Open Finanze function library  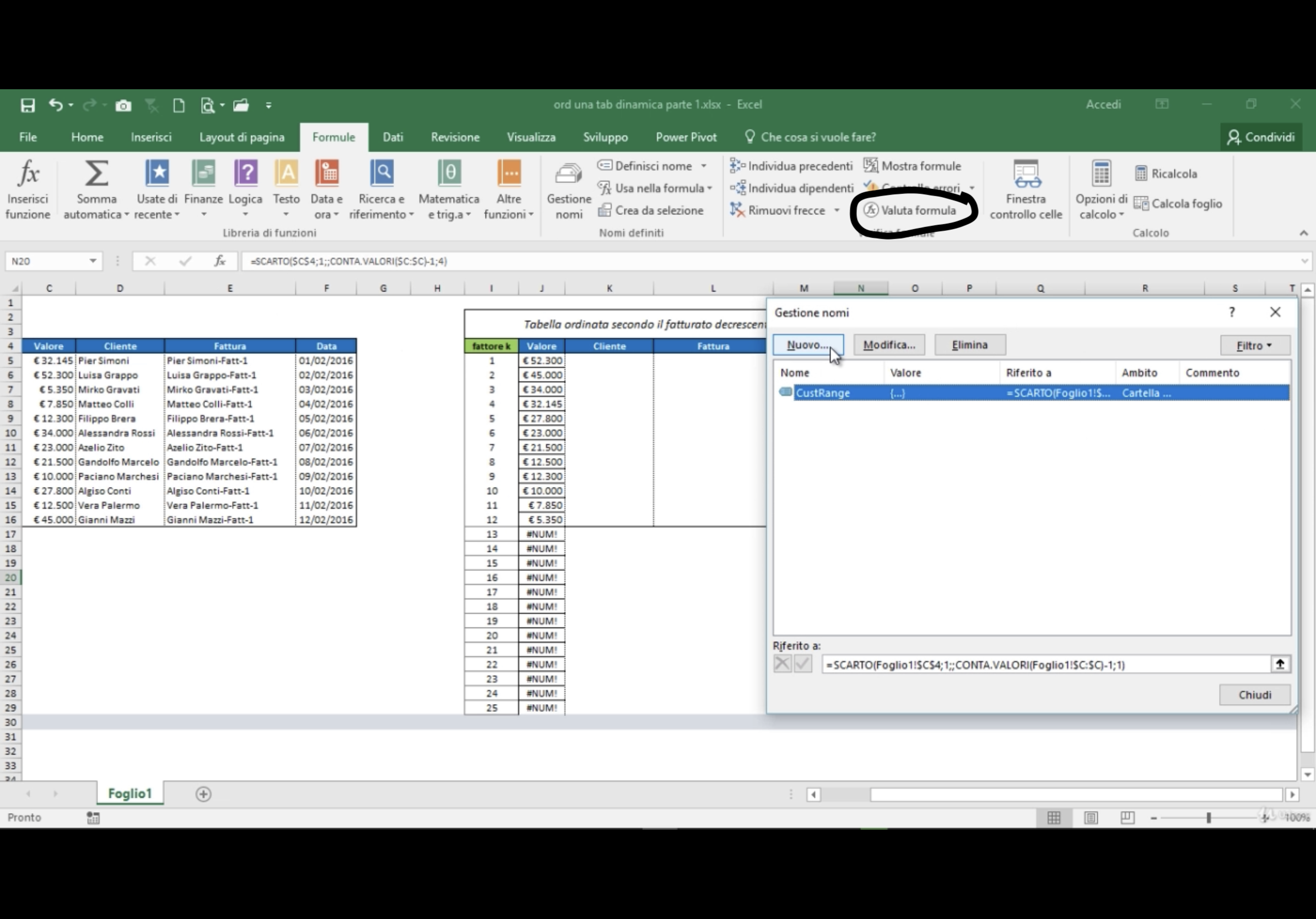click(x=203, y=189)
